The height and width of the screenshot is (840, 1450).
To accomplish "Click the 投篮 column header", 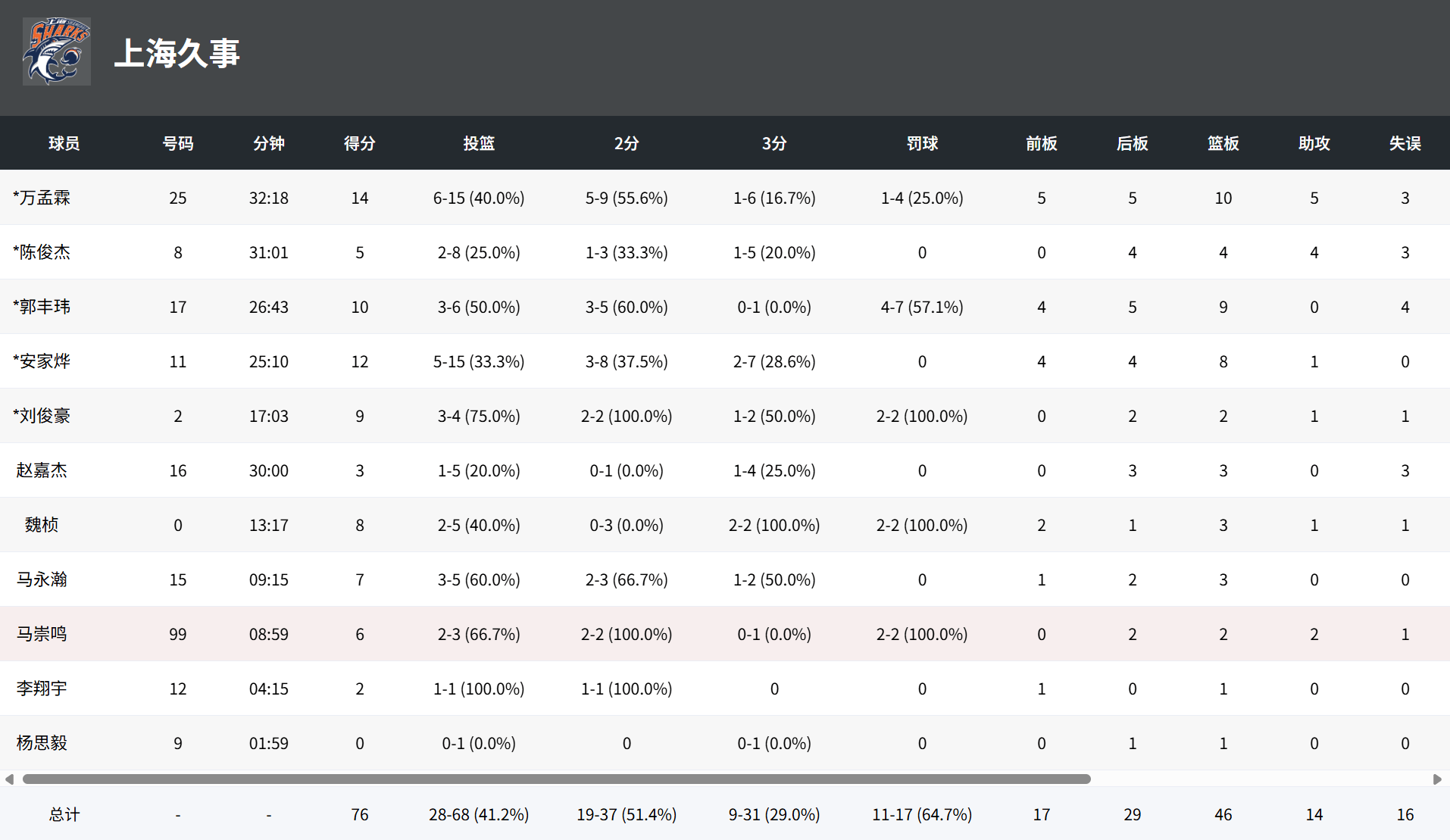I will 479,143.
